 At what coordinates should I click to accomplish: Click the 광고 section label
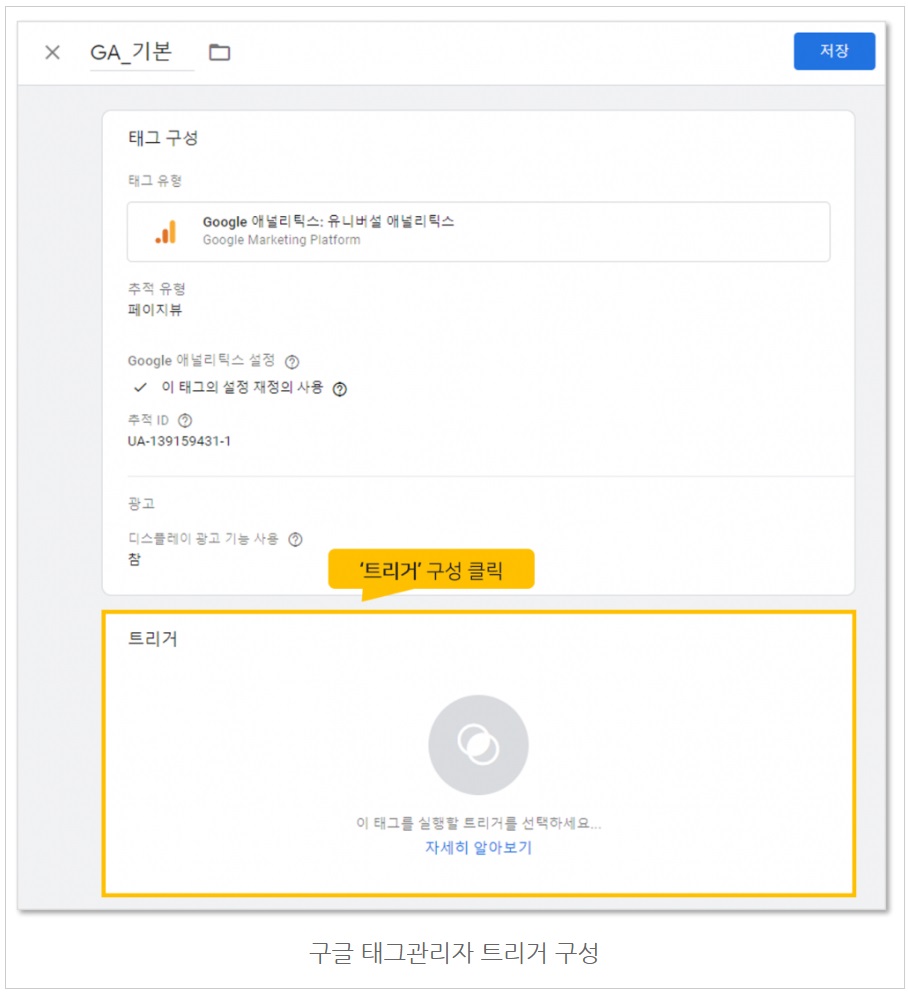(141, 504)
